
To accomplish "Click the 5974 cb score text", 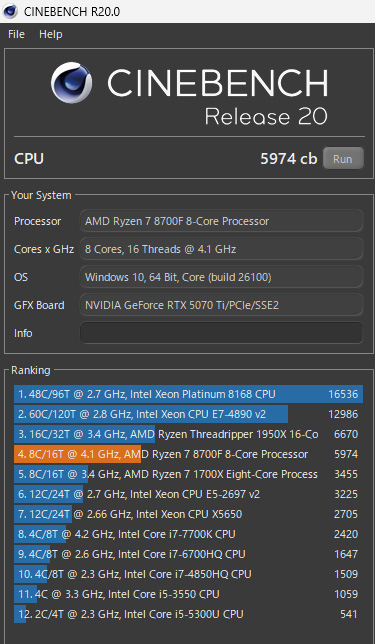I will [x=288, y=159].
